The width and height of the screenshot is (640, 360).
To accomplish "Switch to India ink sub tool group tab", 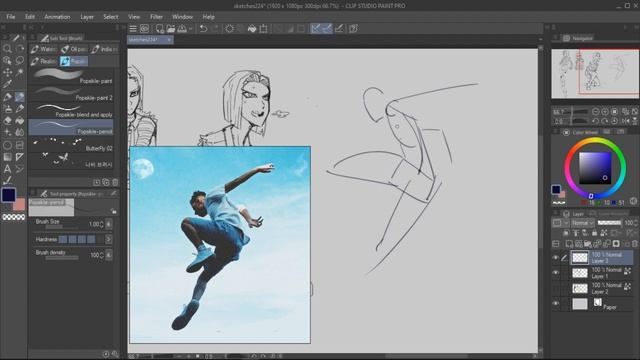I will click(104, 49).
